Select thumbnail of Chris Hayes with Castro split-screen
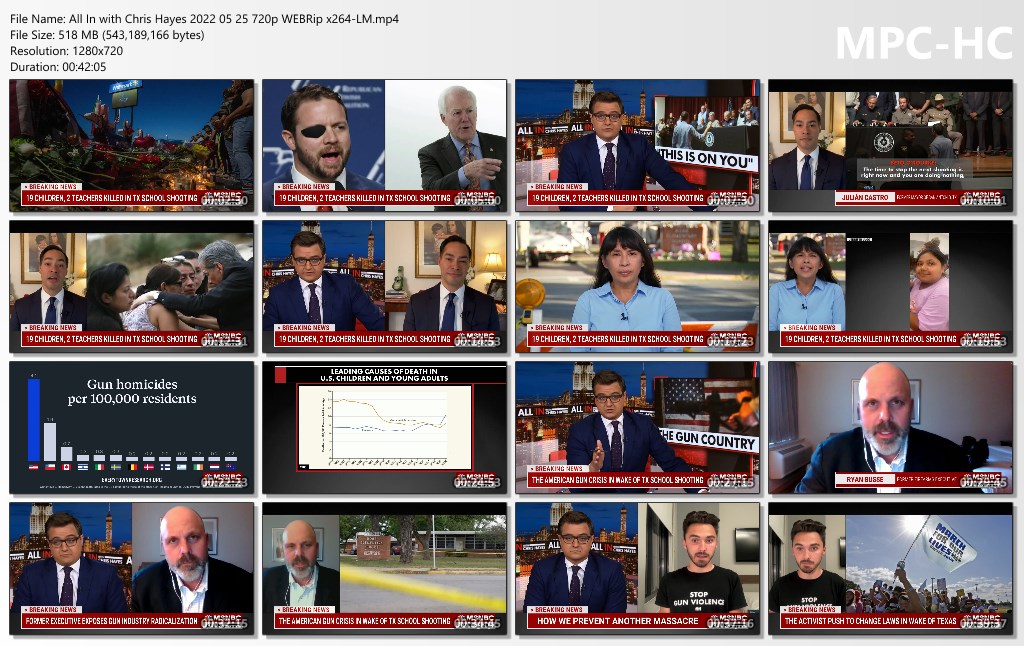The image size is (1024, 646). [x=384, y=287]
